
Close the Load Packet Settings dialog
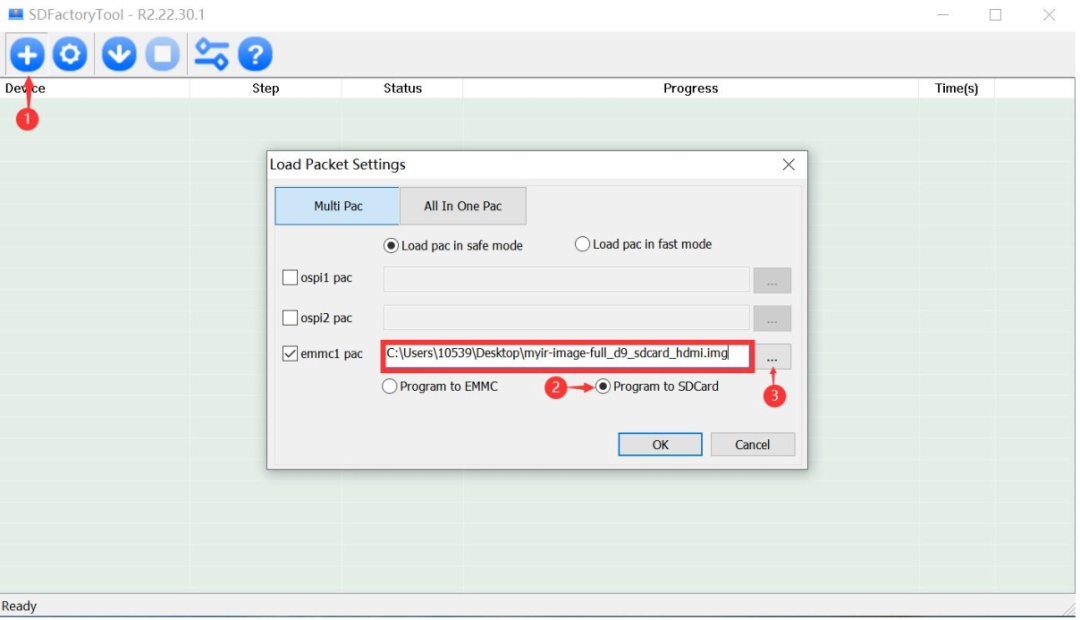pyautogui.click(x=788, y=164)
